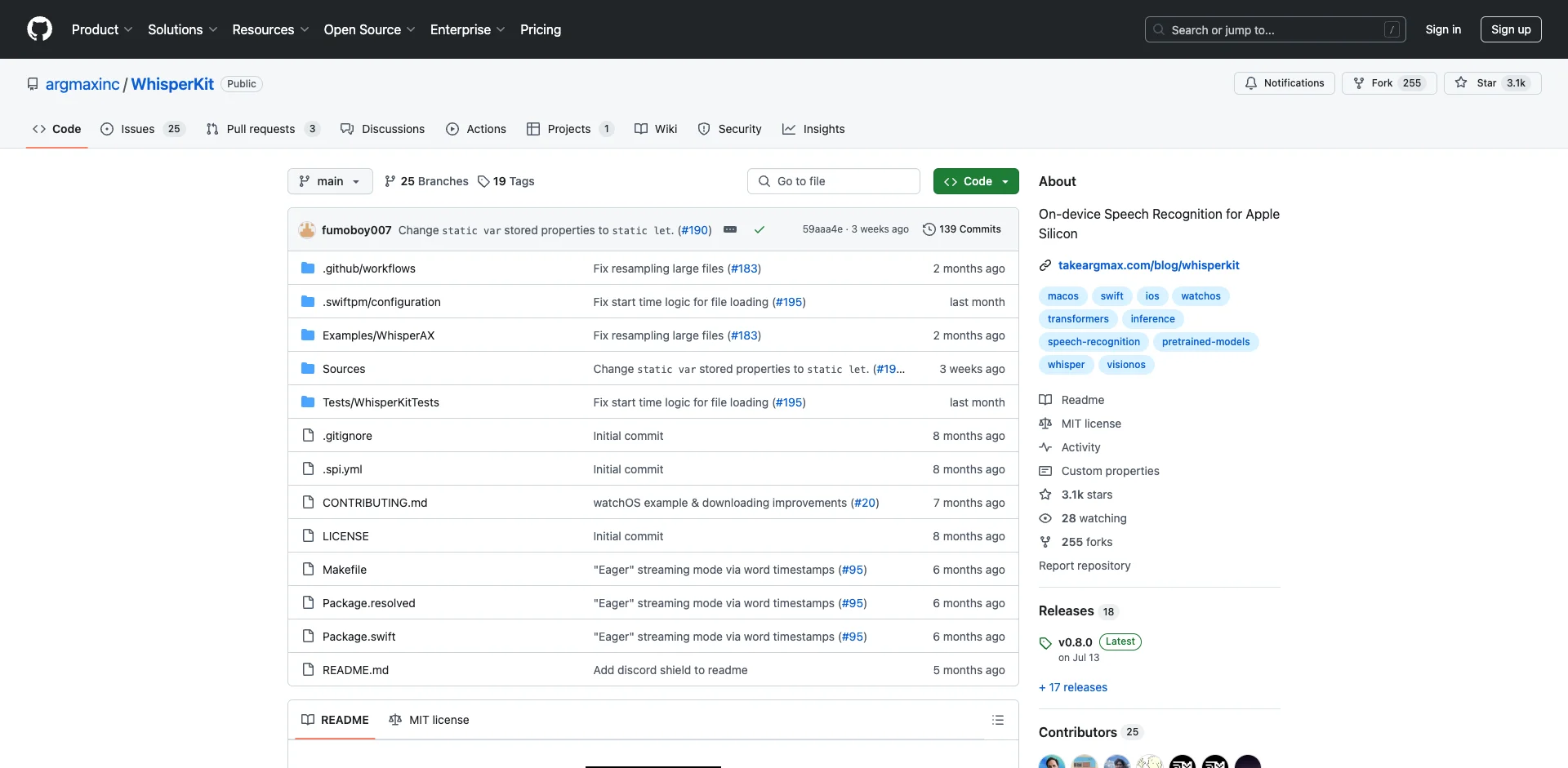Click the Sign up button
The image size is (1568, 768).
coord(1511,29)
